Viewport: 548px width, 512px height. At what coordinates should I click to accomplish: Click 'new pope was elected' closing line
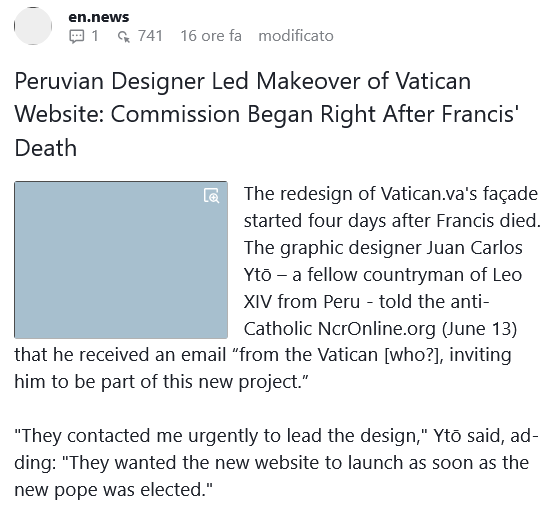pyautogui.click(x=113, y=490)
